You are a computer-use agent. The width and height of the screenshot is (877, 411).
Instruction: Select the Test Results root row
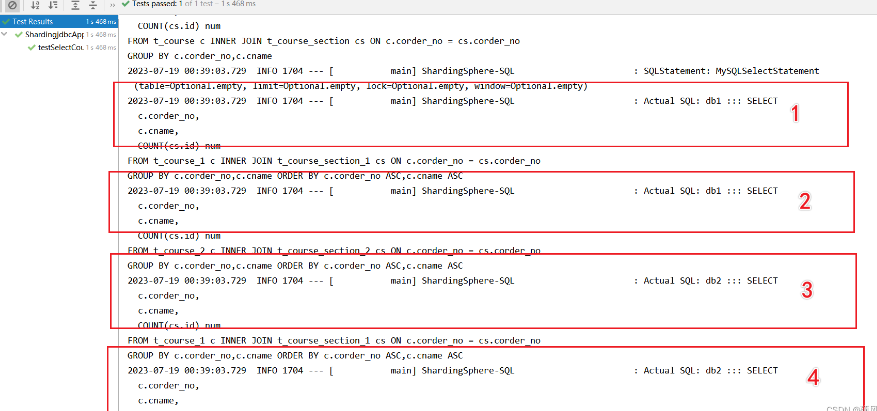pos(59,22)
